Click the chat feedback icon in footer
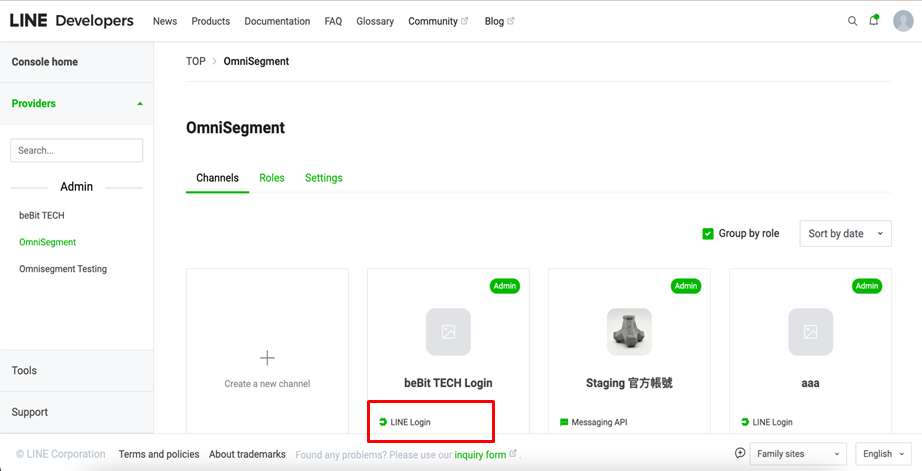This screenshot has height=471, width=922. (x=740, y=453)
